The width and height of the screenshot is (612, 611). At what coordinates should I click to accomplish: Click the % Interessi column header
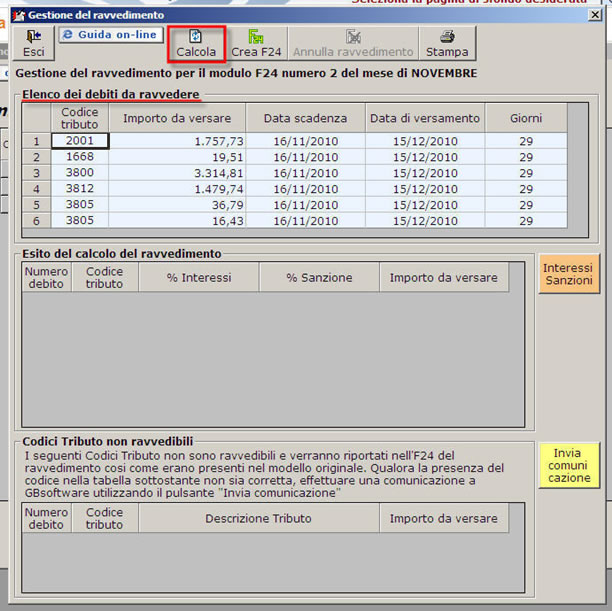click(x=199, y=277)
